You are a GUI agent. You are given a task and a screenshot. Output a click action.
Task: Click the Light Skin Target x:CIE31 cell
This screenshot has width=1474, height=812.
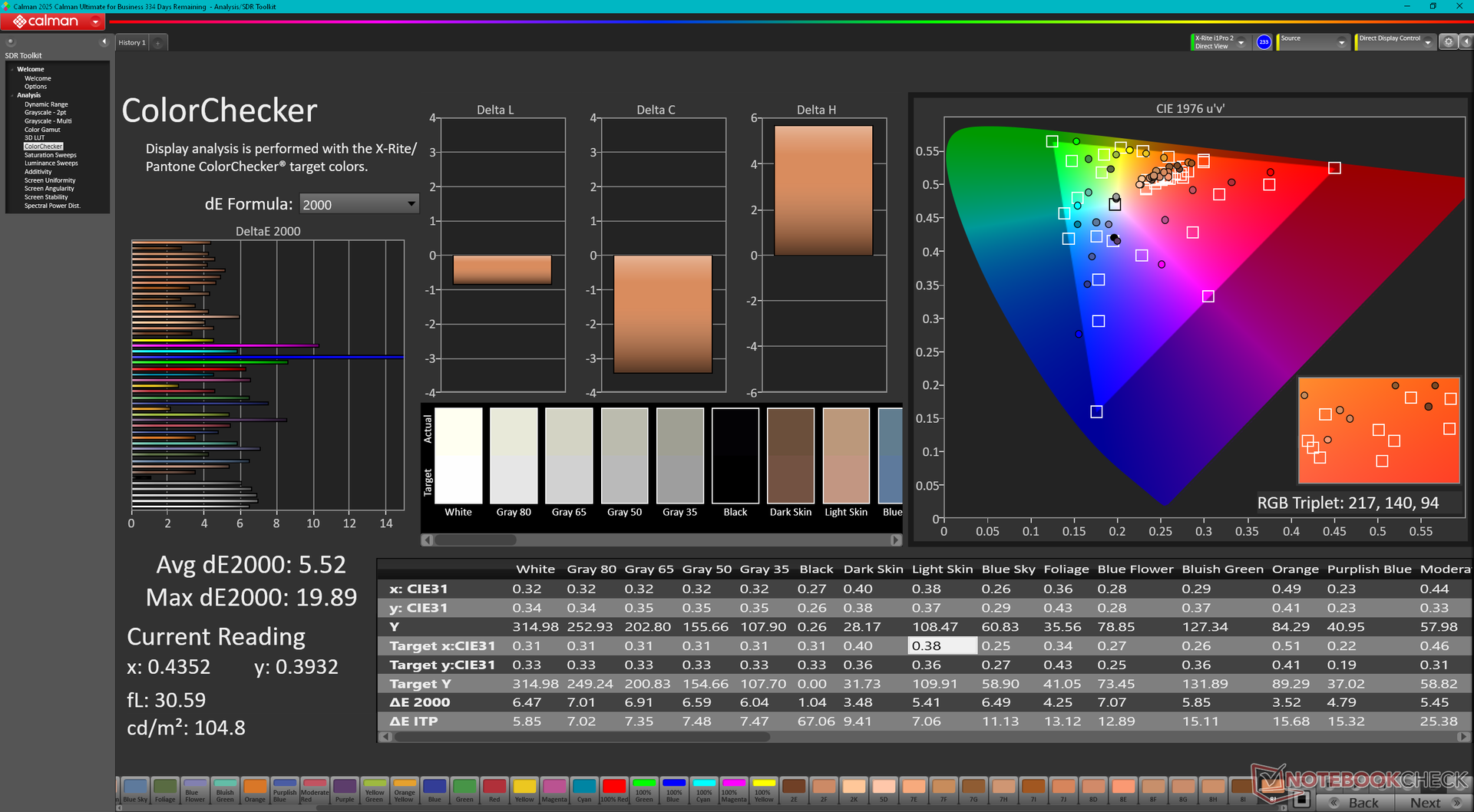(942, 646)
